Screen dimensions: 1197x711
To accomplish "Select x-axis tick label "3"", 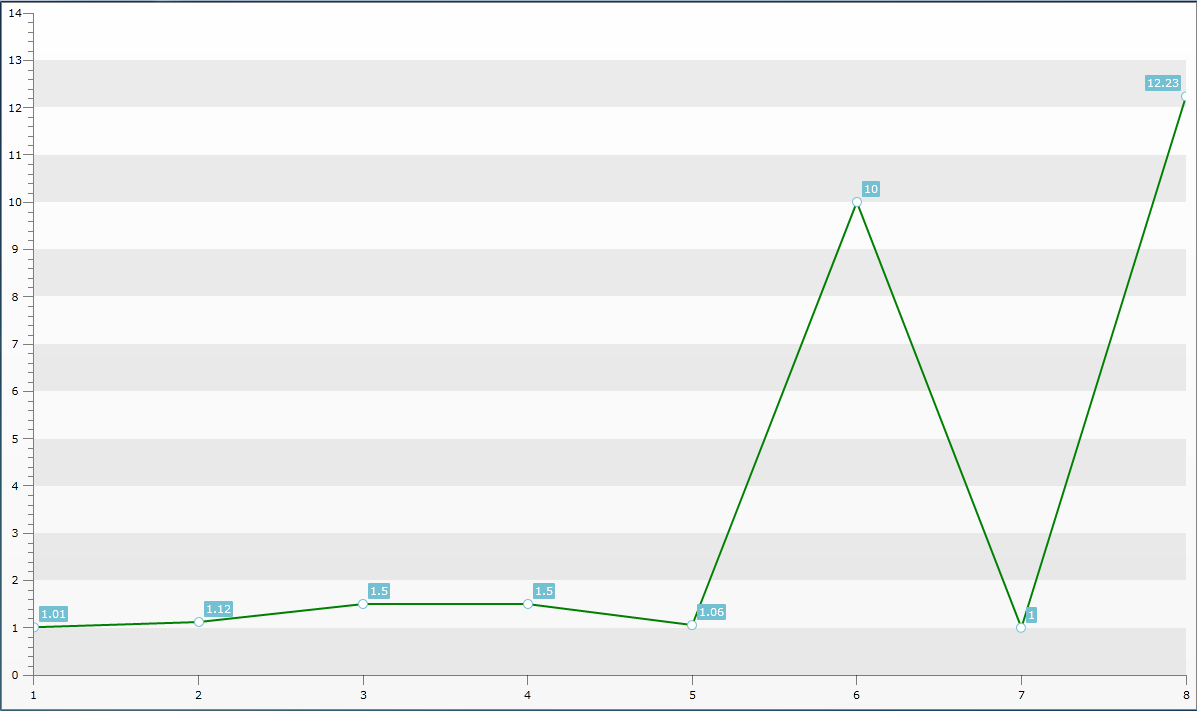I will click(x=363, y=695).
